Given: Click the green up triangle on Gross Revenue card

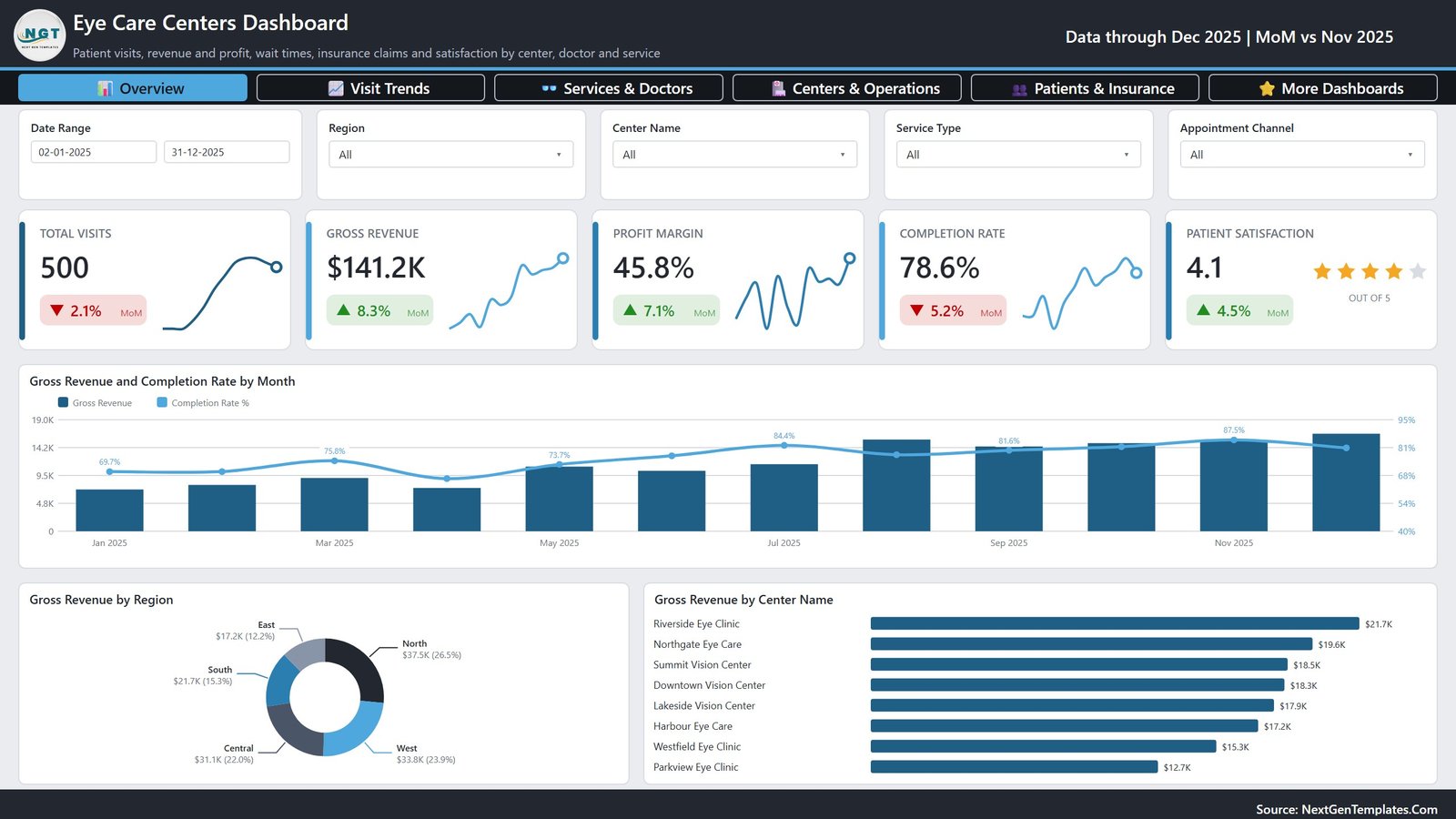Looking at the screenshot, I should tap(343, 310).
